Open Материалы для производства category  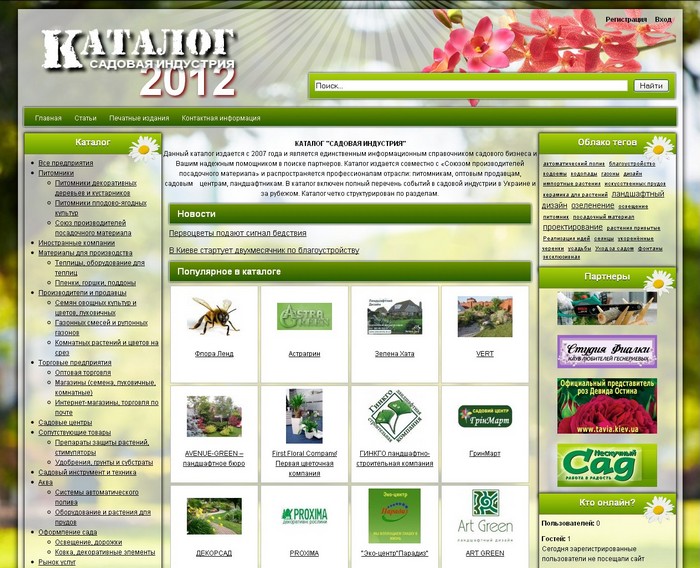point(85,253)
